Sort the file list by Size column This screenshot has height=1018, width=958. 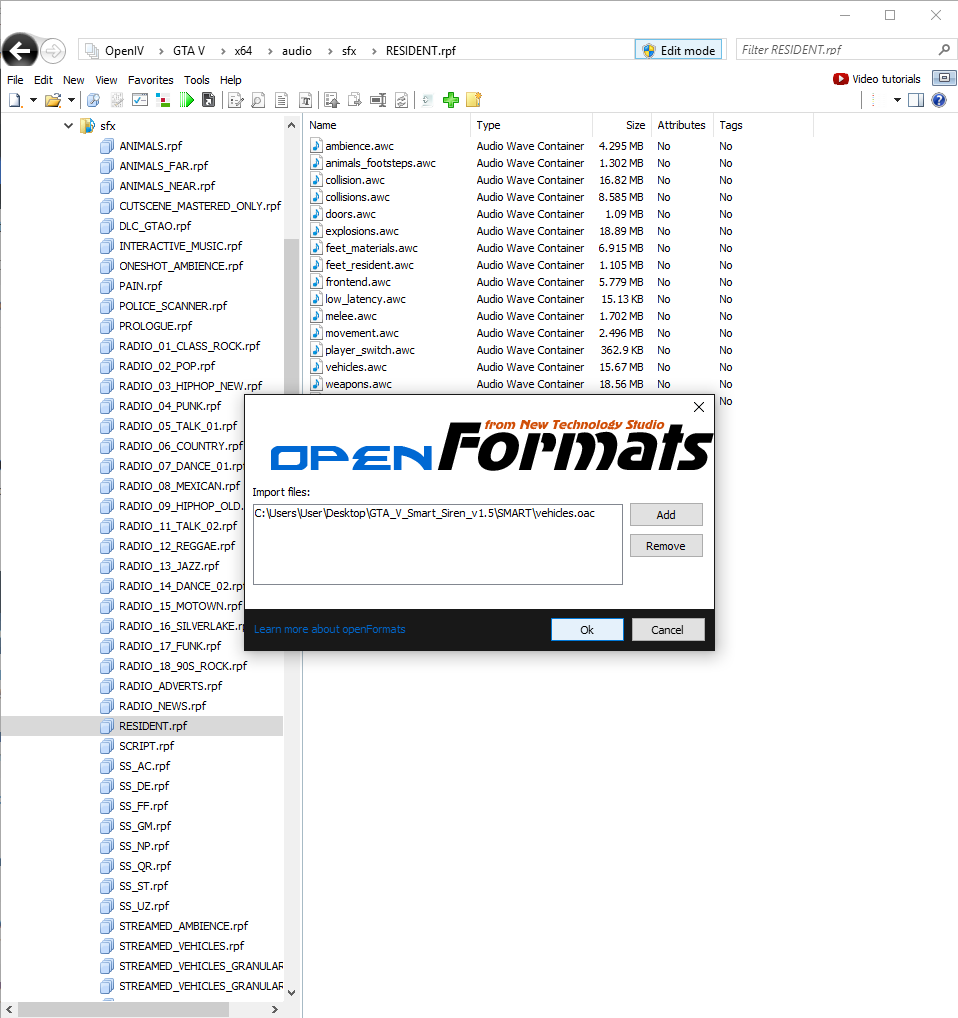622,125
